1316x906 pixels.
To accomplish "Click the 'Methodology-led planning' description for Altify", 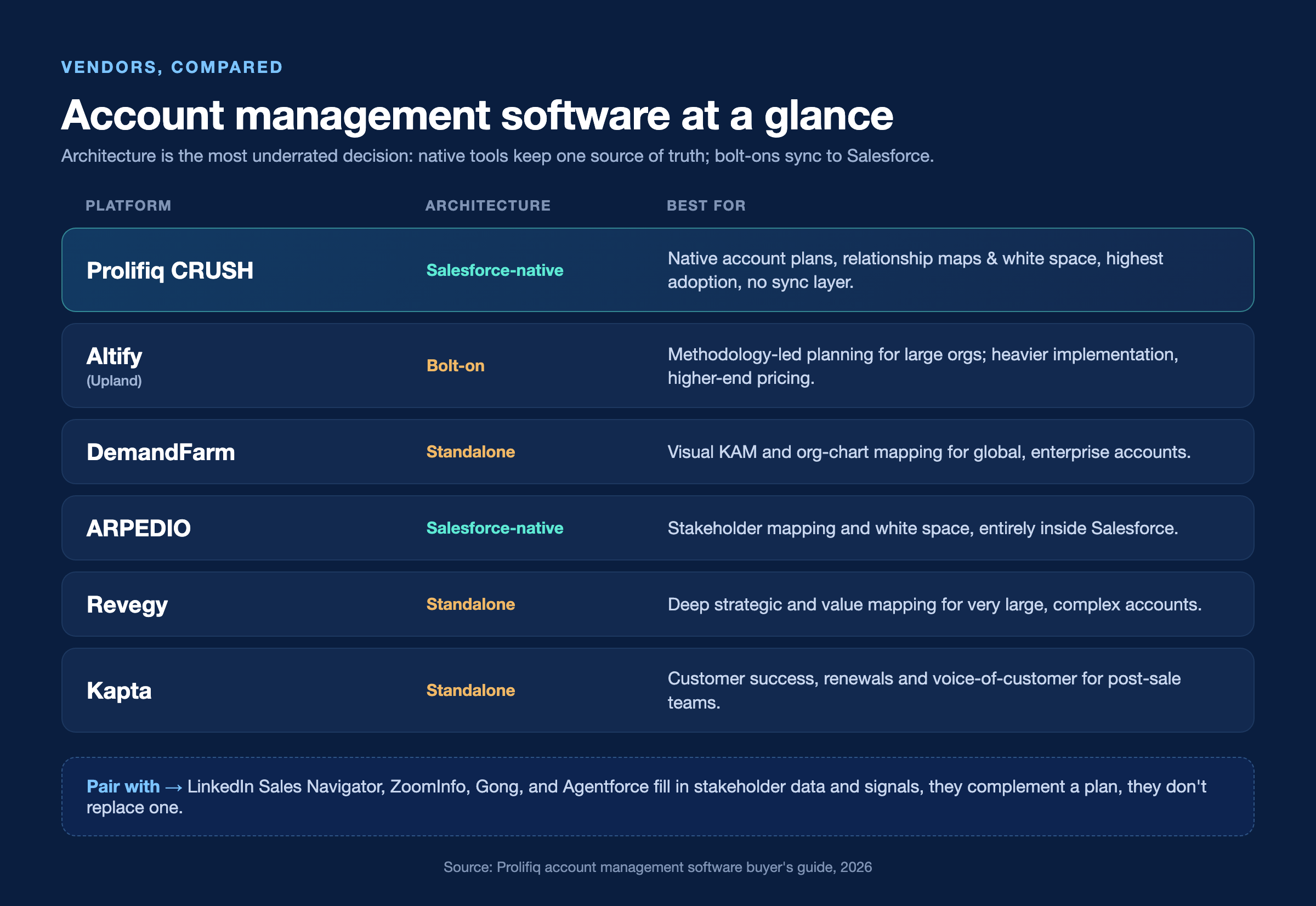I will pyautogui.click(x=923, y=366).
